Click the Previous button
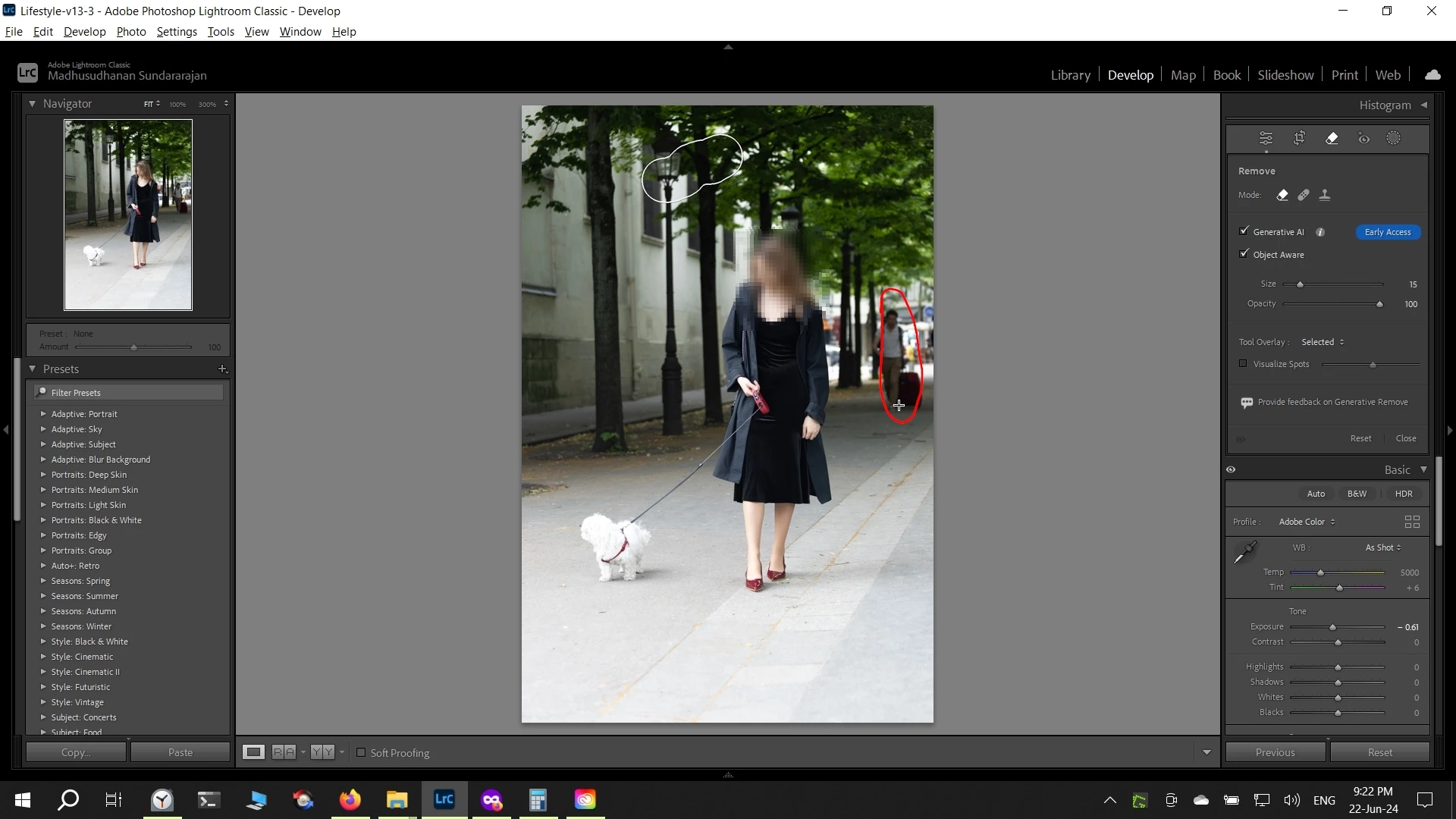The height and width of the screenshot is (819, 1456). pos(1275,752)
